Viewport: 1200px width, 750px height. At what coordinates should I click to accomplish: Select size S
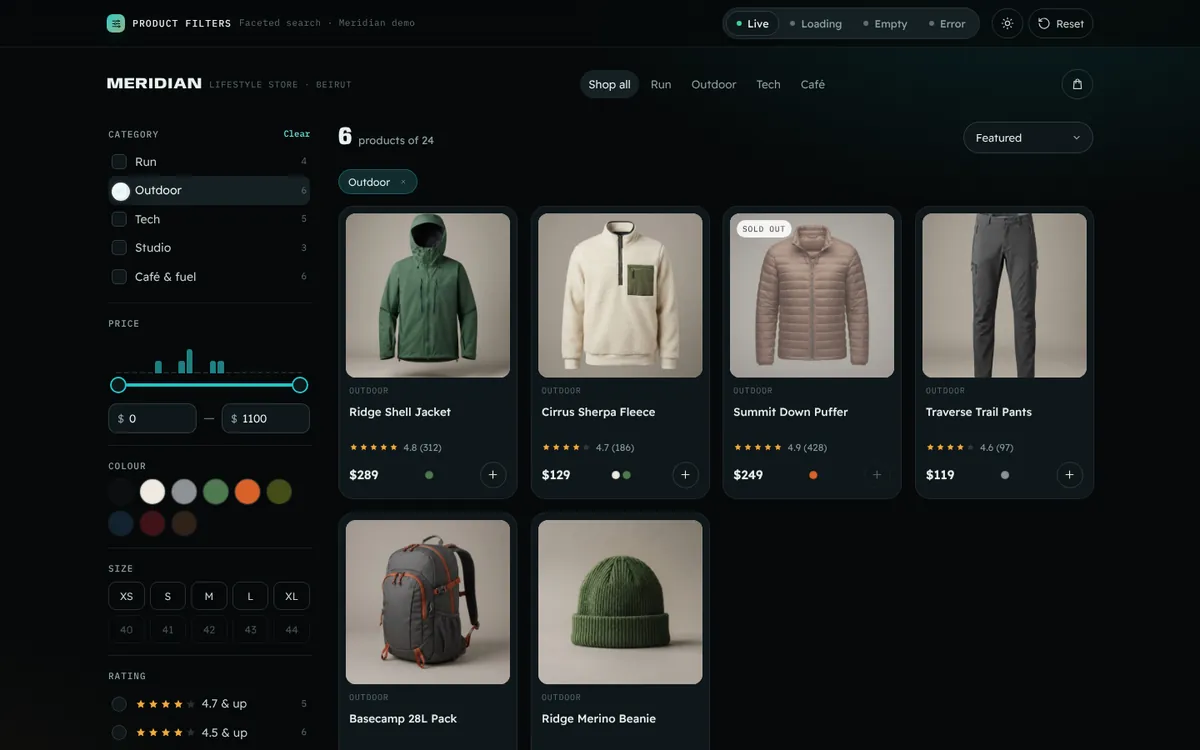click(x=168, y=596)
